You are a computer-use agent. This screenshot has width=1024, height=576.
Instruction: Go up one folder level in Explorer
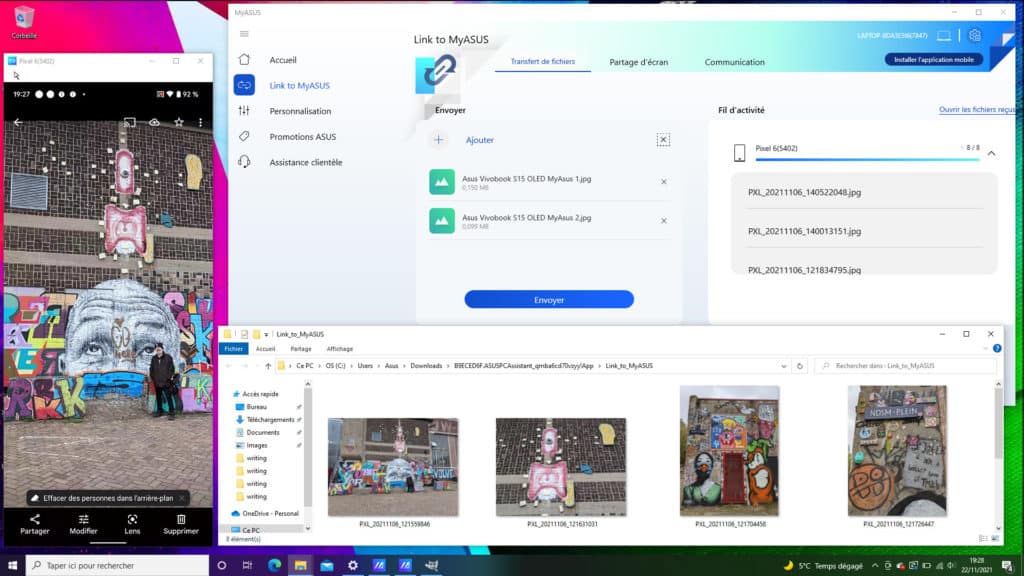268,366
